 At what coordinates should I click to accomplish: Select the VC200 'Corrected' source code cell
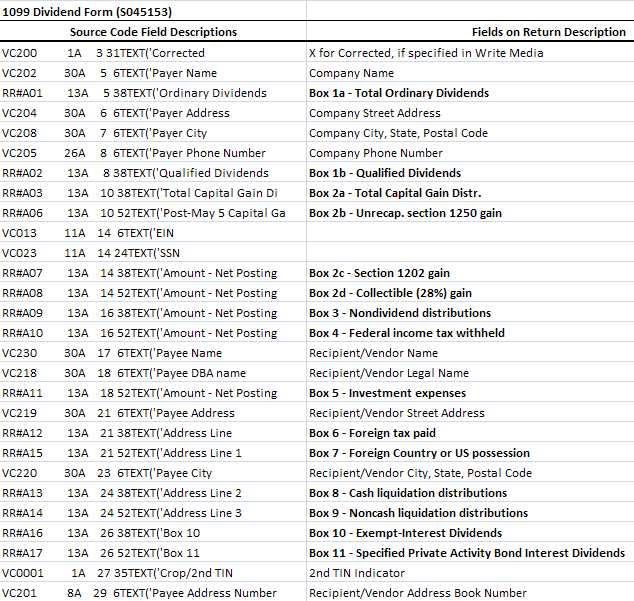[153, 53]
